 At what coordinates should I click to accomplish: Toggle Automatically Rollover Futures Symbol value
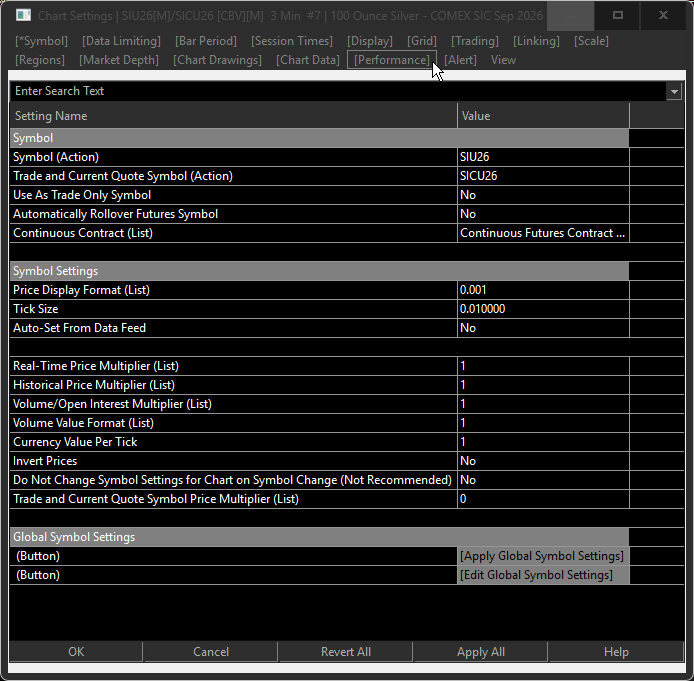[543, 214]
